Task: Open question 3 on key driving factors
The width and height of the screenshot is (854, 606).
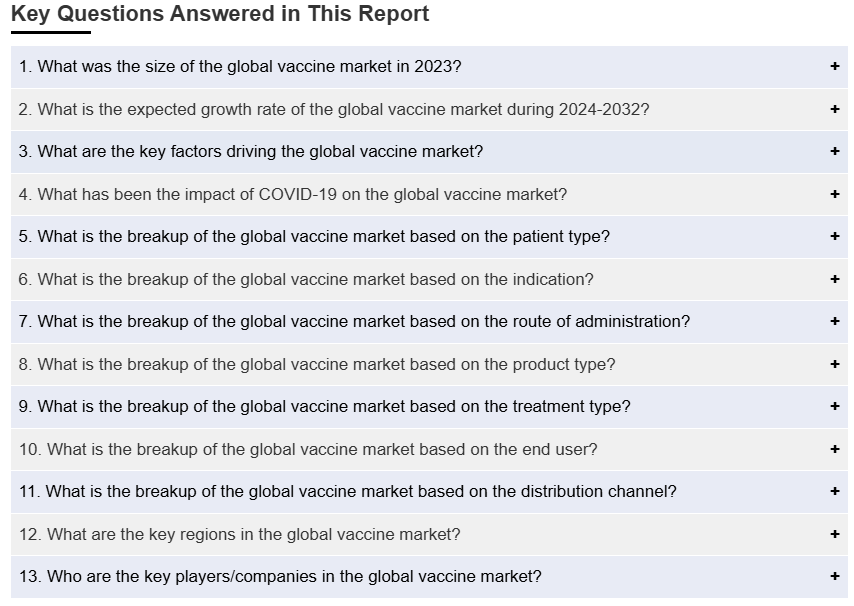Action: tap(251, 151)
